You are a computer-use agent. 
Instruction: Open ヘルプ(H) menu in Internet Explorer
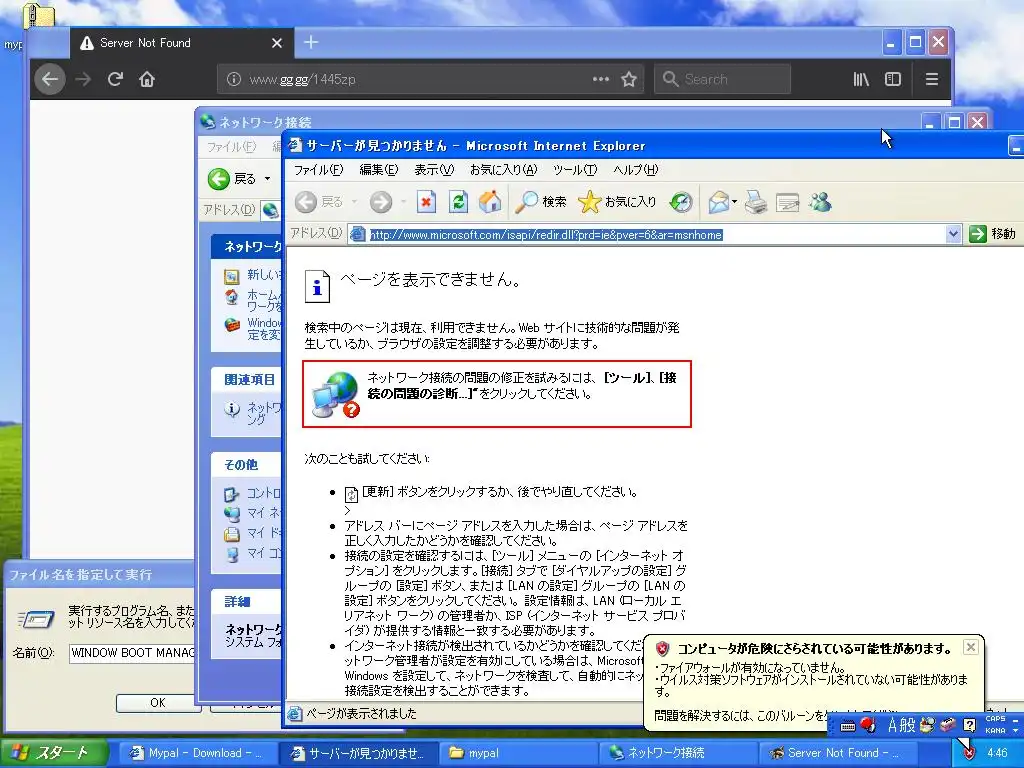pos(635,170)
